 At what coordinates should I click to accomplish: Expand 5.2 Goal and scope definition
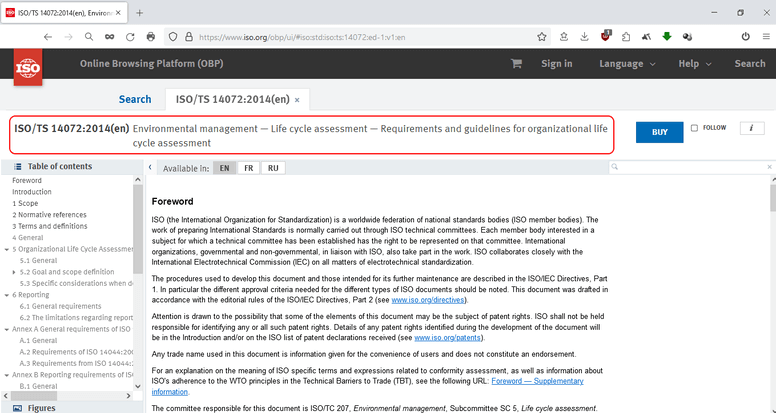14,272
